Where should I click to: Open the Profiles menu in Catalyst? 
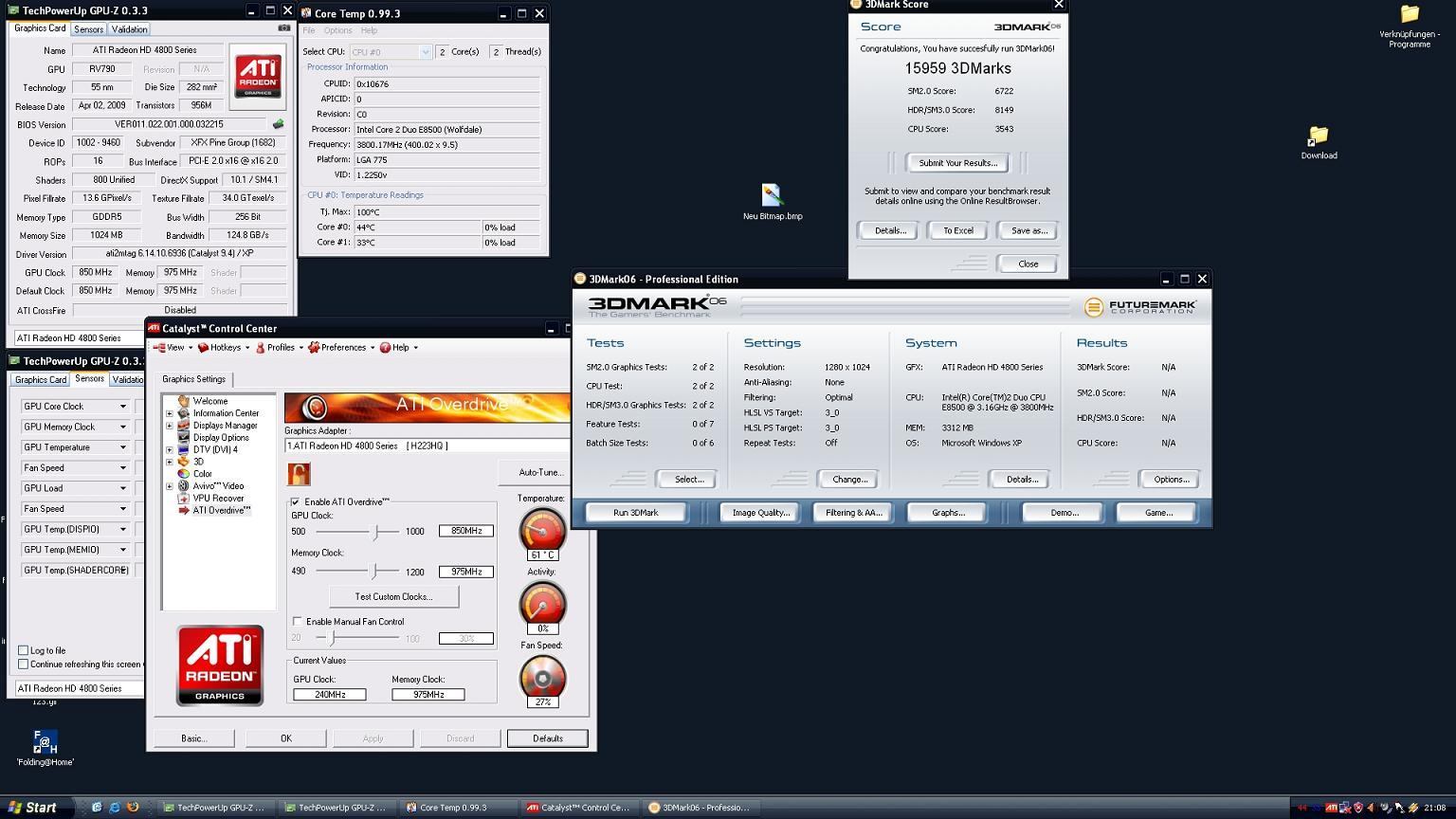(x=280, y=348)
